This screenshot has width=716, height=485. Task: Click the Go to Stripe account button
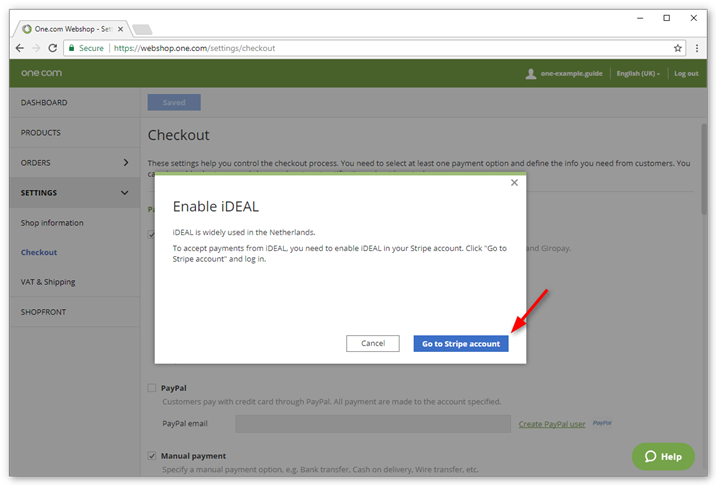461,343
